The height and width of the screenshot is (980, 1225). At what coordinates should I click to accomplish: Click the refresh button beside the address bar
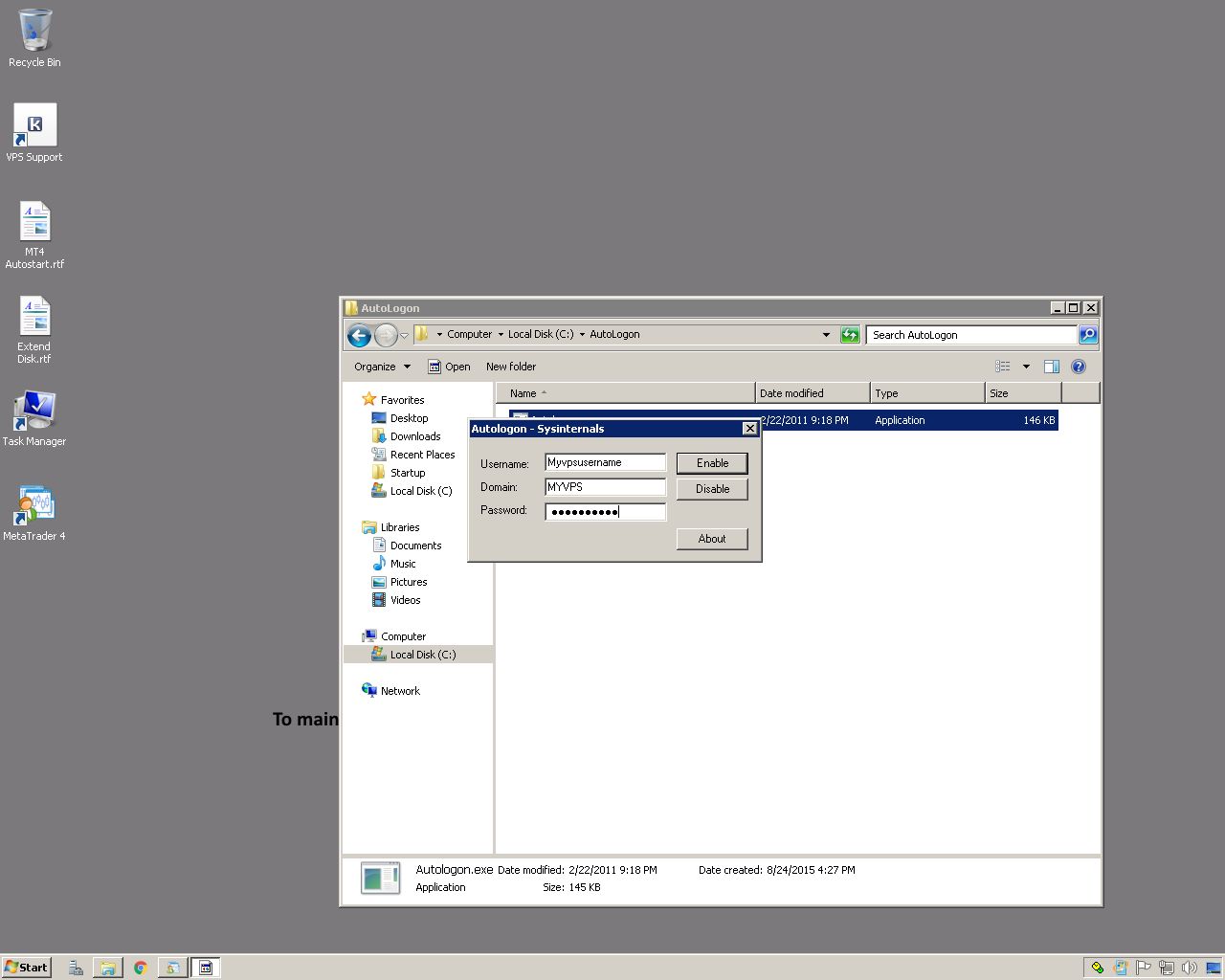850,335
